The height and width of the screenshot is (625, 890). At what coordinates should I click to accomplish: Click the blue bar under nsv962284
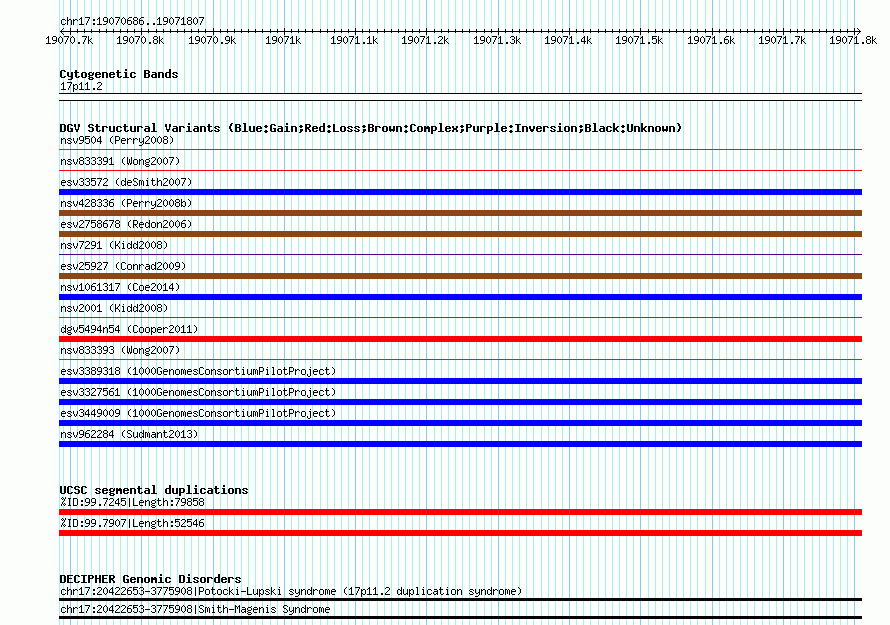coord(460,444)
